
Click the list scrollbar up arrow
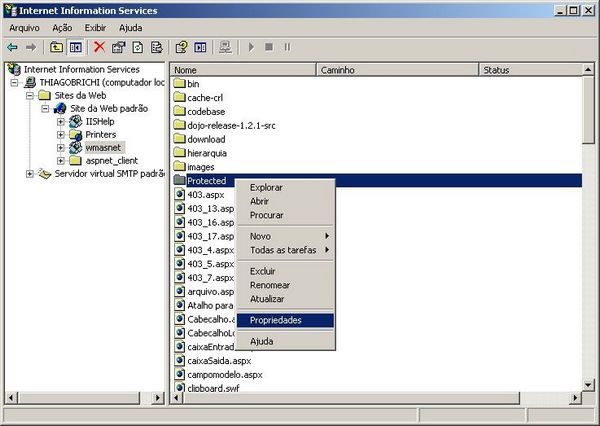click(x=588, y=70)
